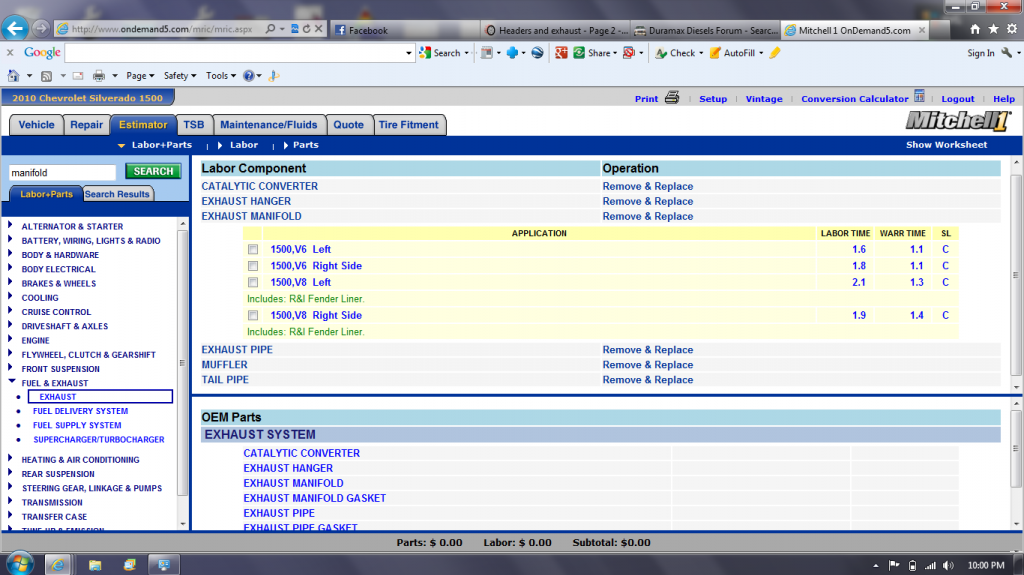Switch to the Tire Fitment tab

click(409, 125)
